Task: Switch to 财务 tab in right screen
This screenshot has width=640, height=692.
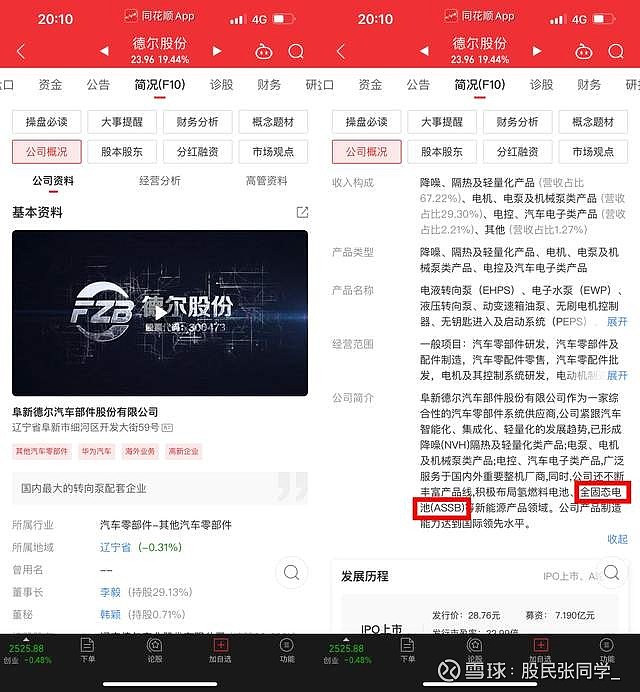Action: click(x=589, y=85)
